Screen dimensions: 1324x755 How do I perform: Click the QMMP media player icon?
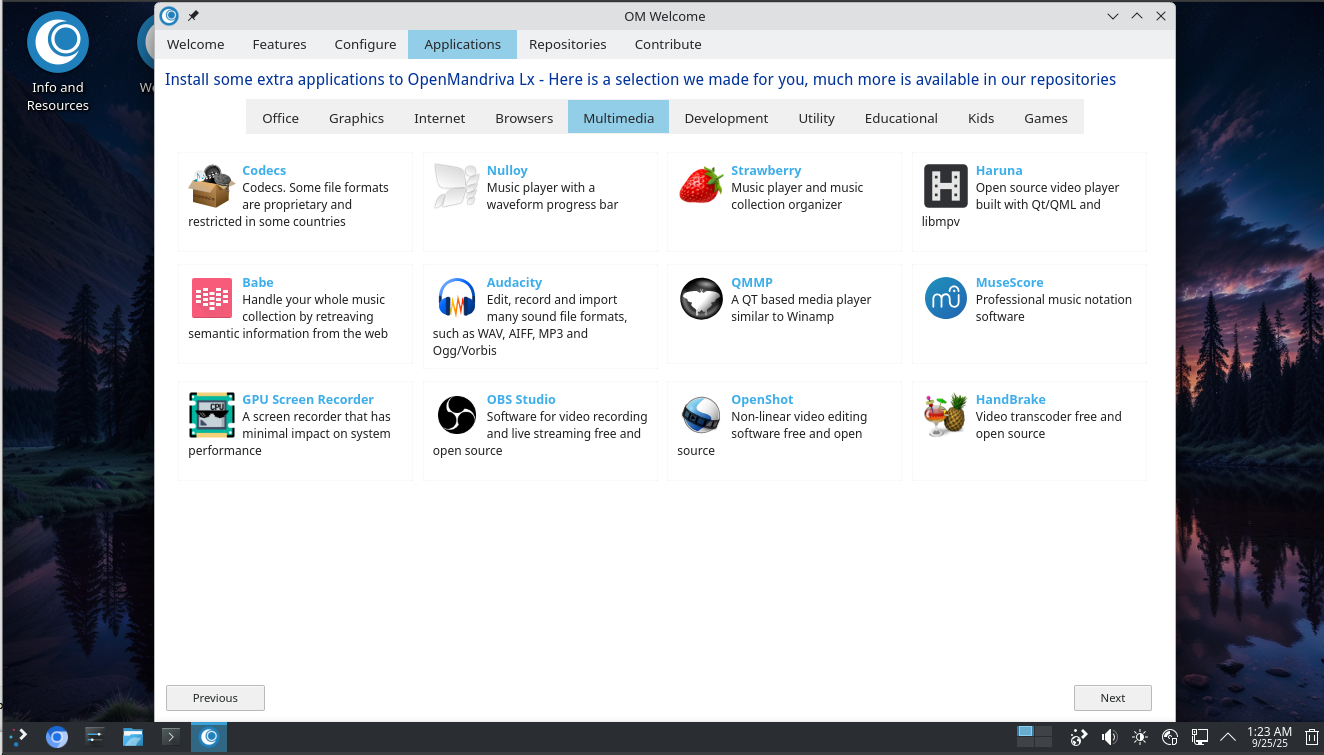point(700,299)
